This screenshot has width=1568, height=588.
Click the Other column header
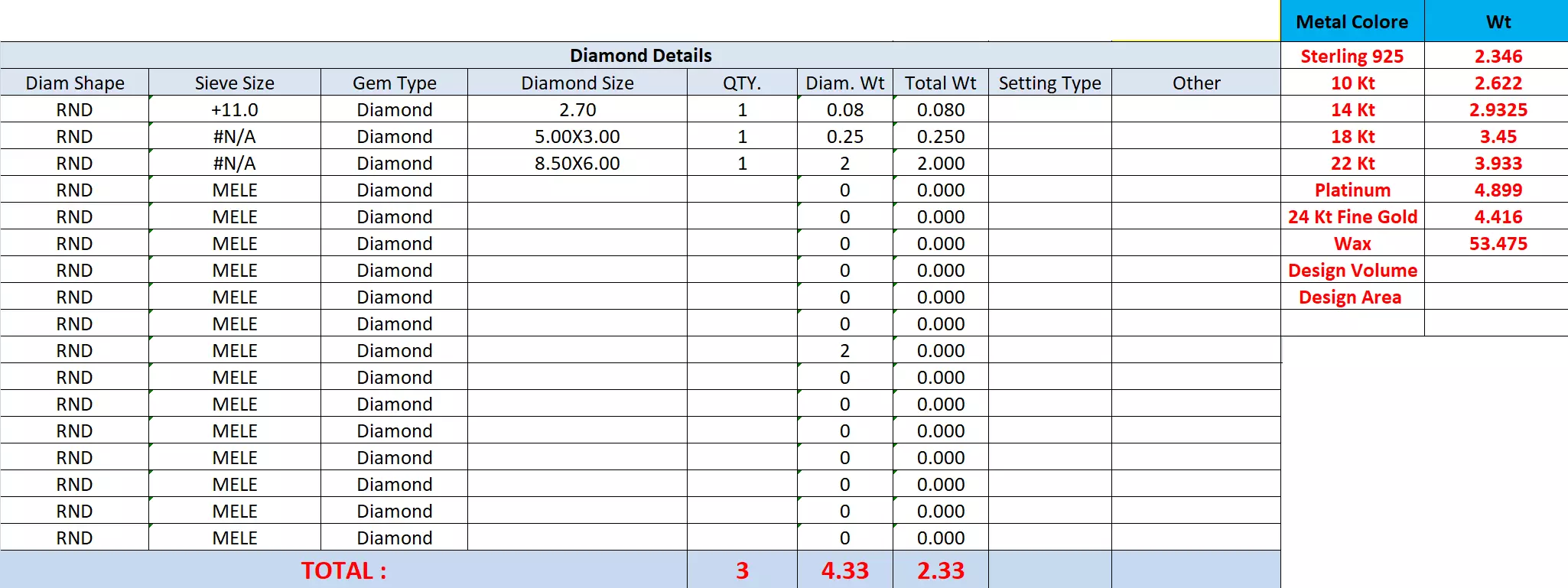coord(1196,83)
